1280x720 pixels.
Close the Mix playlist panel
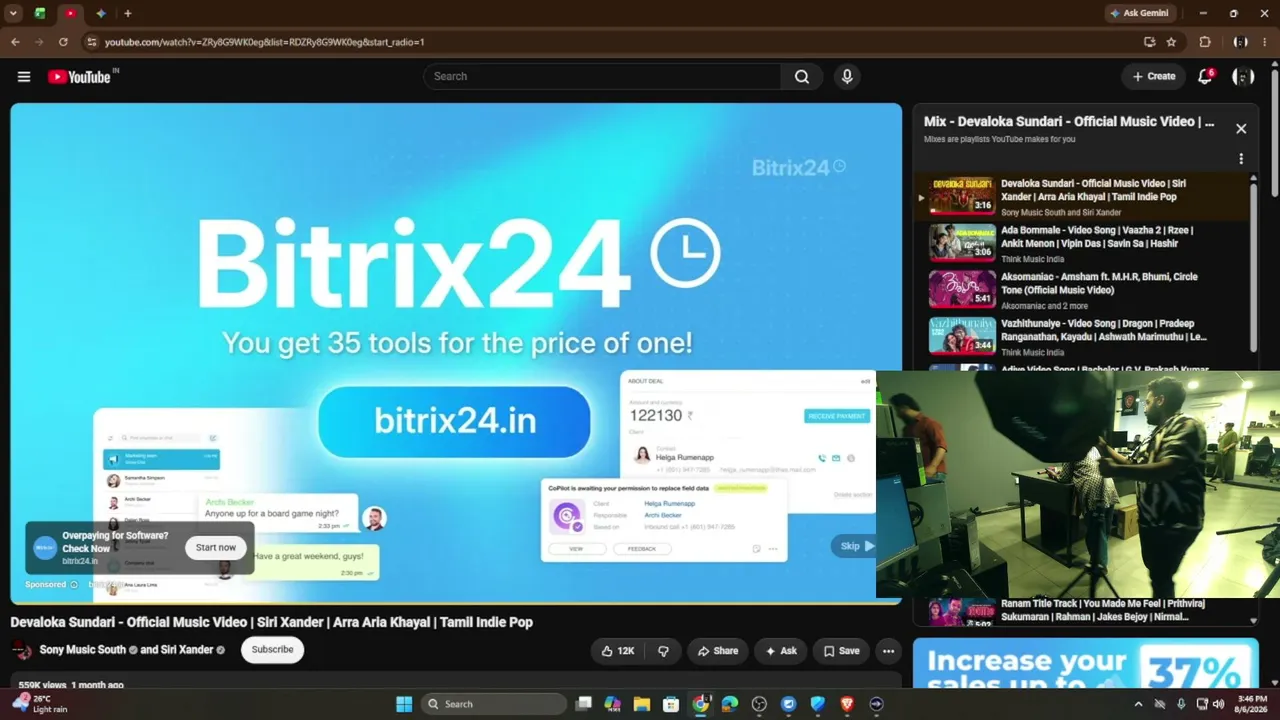click(1241, 128)
